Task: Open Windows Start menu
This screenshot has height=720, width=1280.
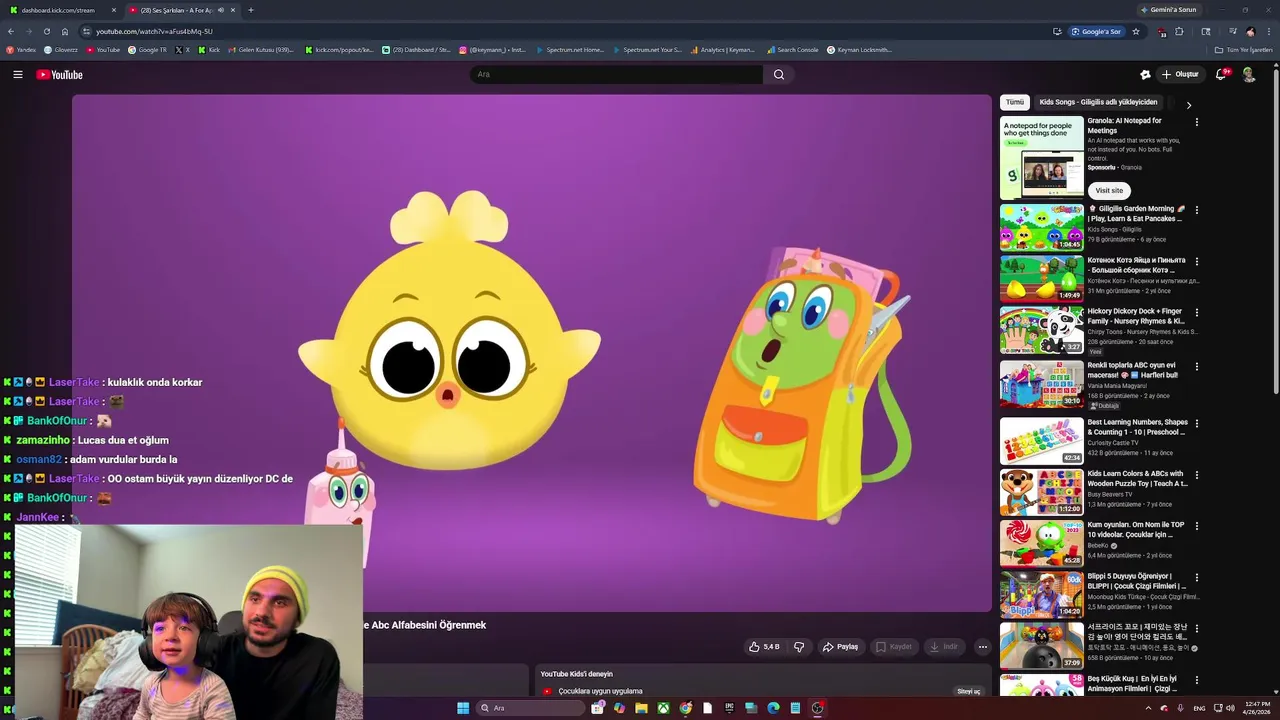Action: click(463, 708)
